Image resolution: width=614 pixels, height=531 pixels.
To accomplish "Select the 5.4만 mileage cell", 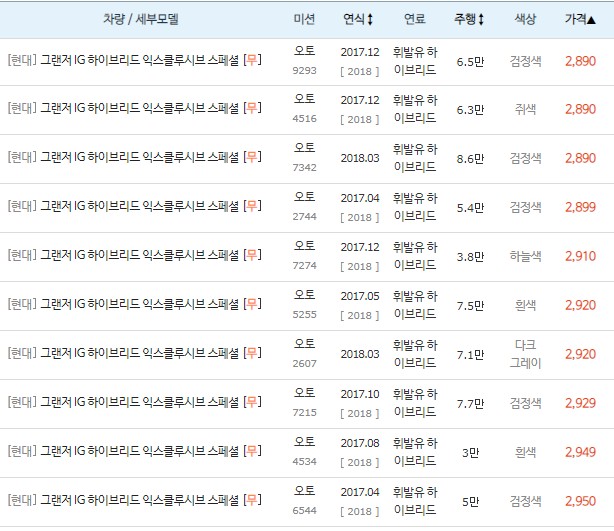I will point(470,208).
